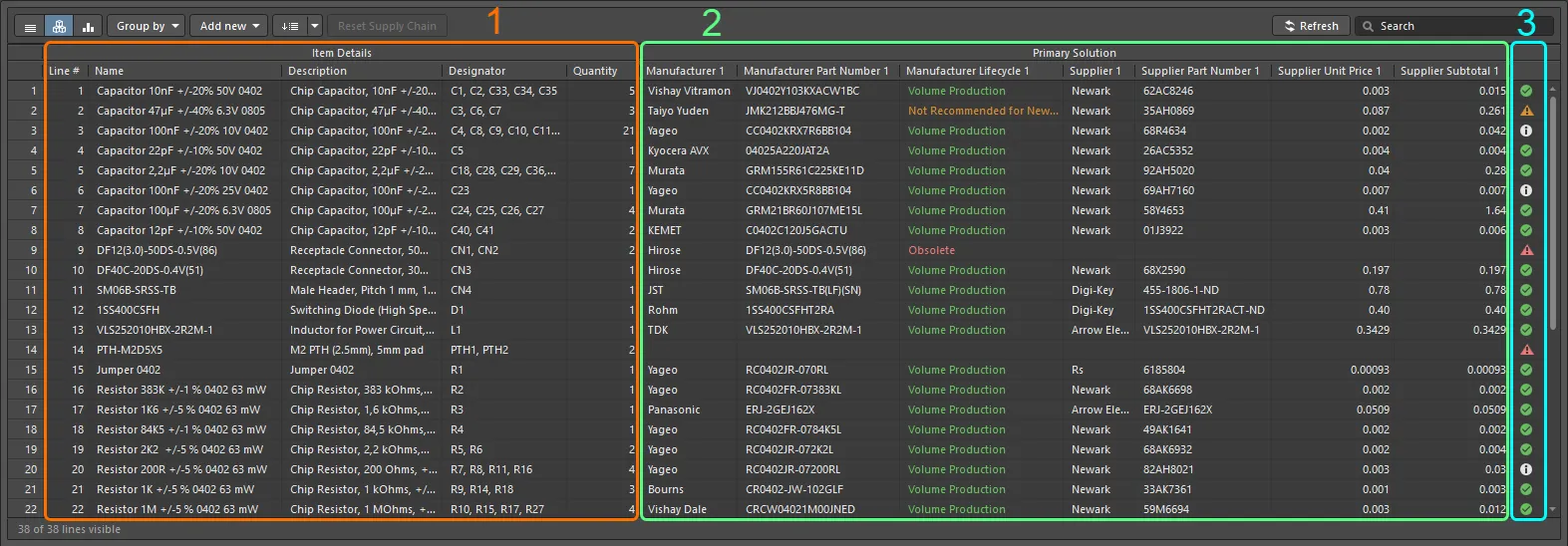Sort by the Description column header

click(364, 71)
